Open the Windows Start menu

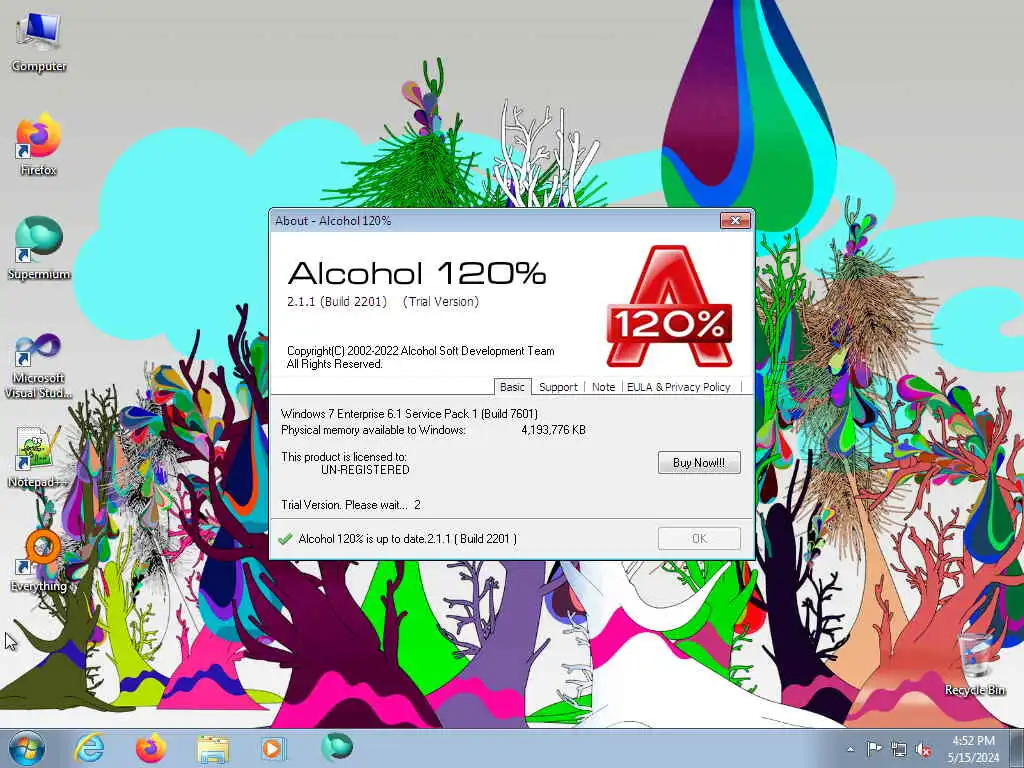tap(27, 748)
